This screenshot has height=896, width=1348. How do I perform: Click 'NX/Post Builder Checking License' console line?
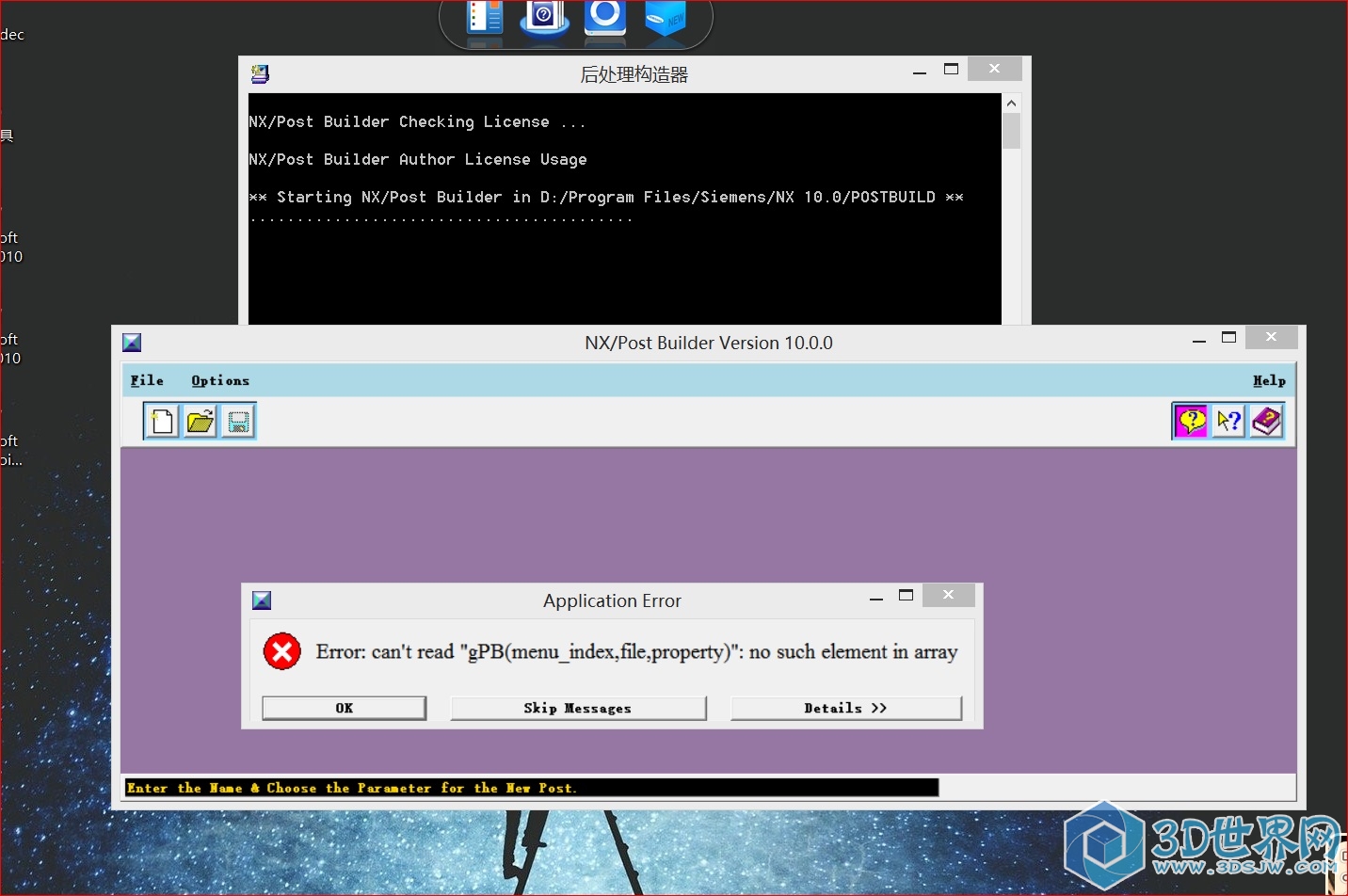coord(418,121)
